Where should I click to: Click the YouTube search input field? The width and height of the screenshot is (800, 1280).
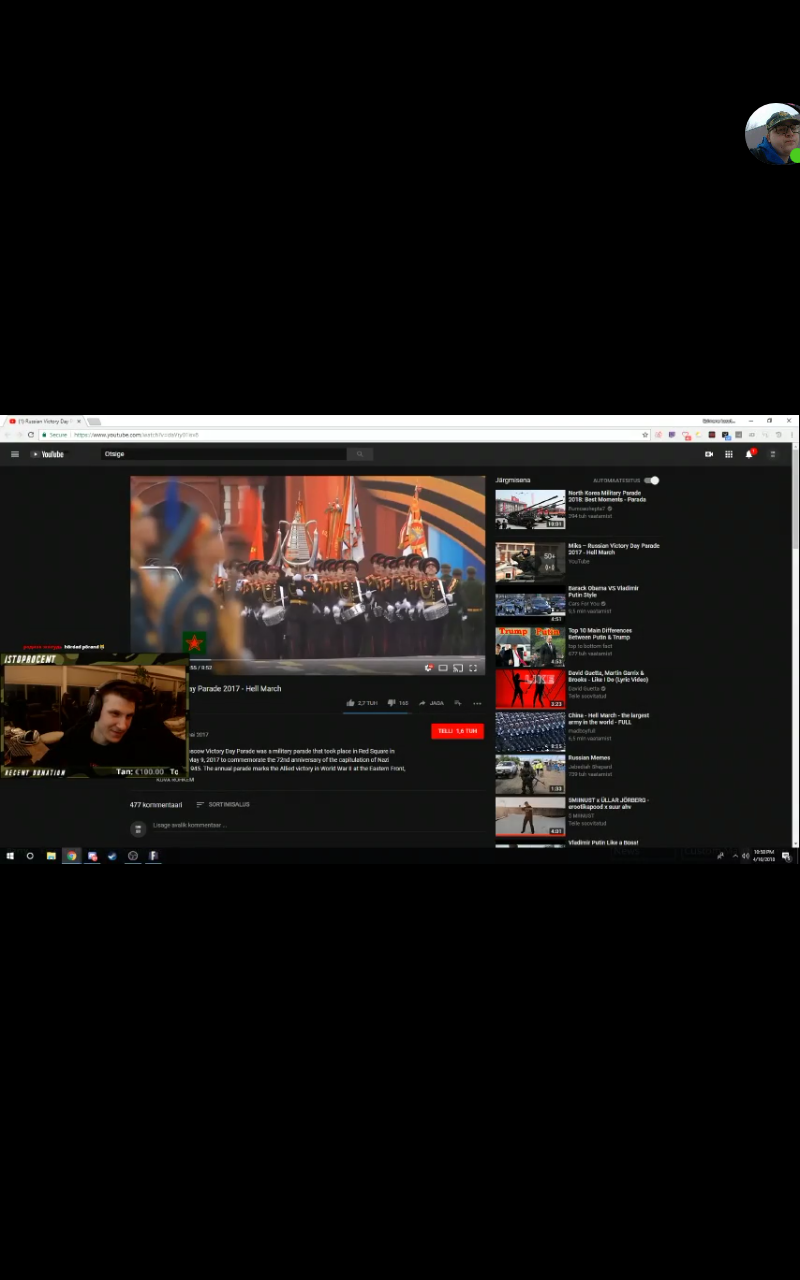pyautogui.click(x=224, y=454)
